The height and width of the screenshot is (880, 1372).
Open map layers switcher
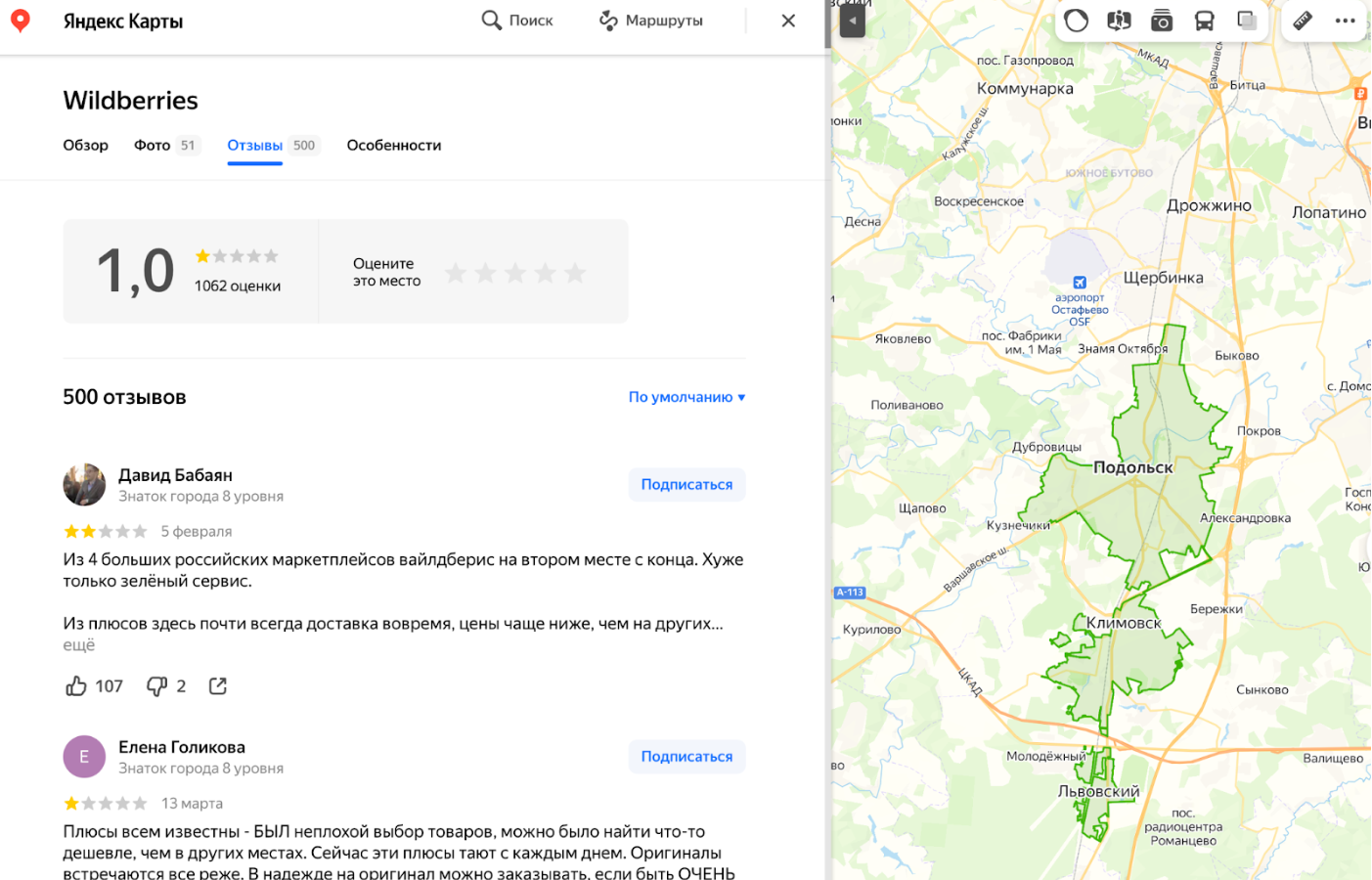pos(1247,21)
